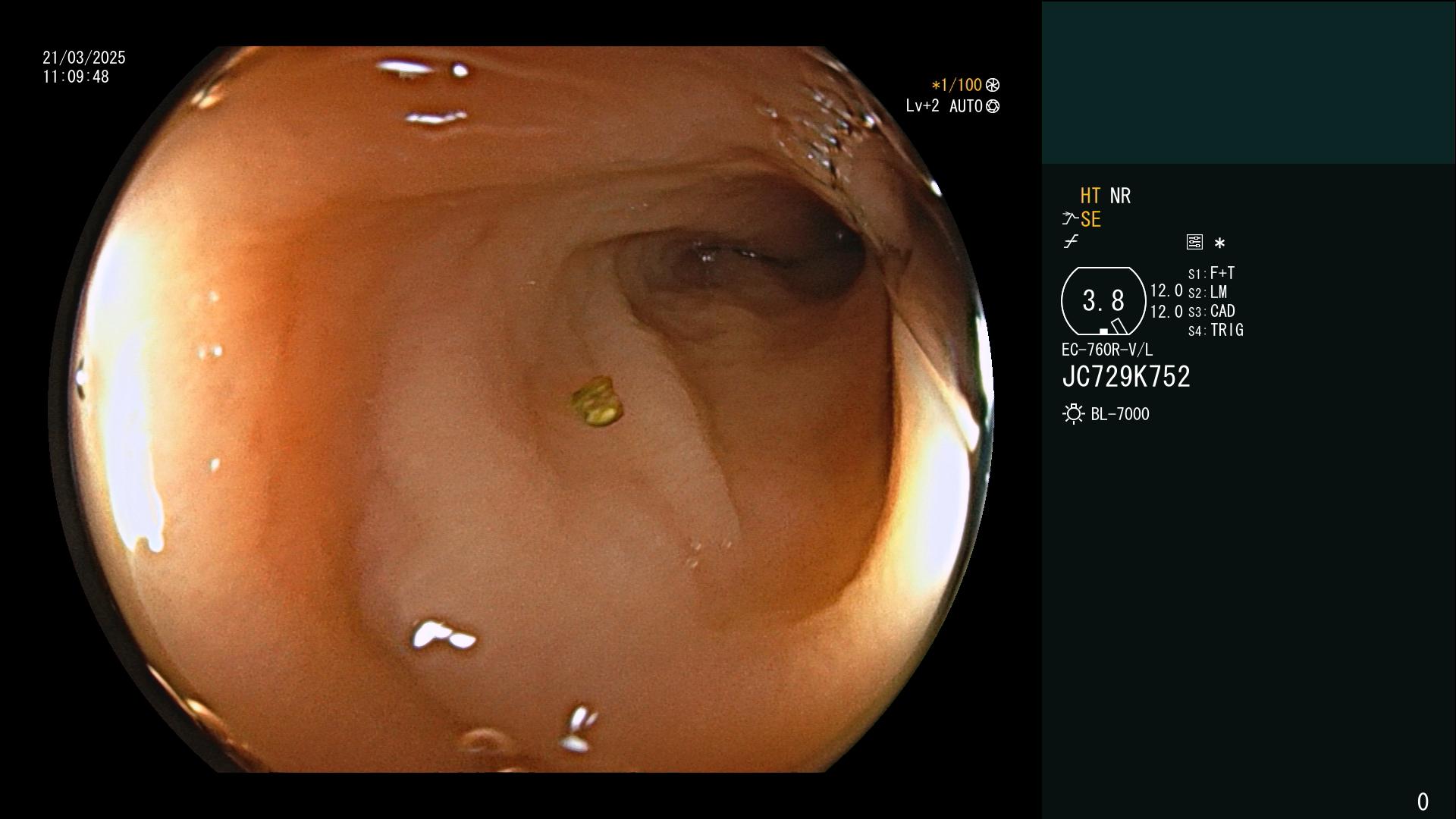Click the upper 12.0 value
This screenshot has width=1456, height=819.
[1166, 290]
